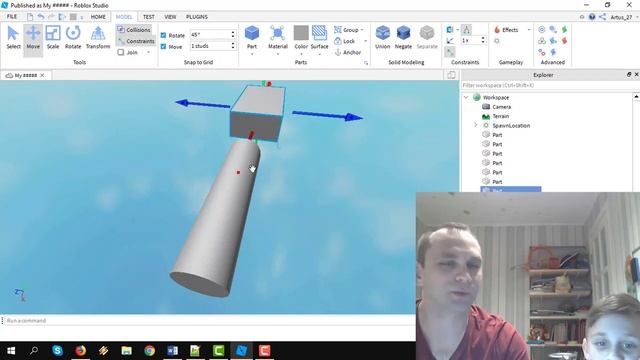Click the Rotate increment 45° field

coord(210,35)
